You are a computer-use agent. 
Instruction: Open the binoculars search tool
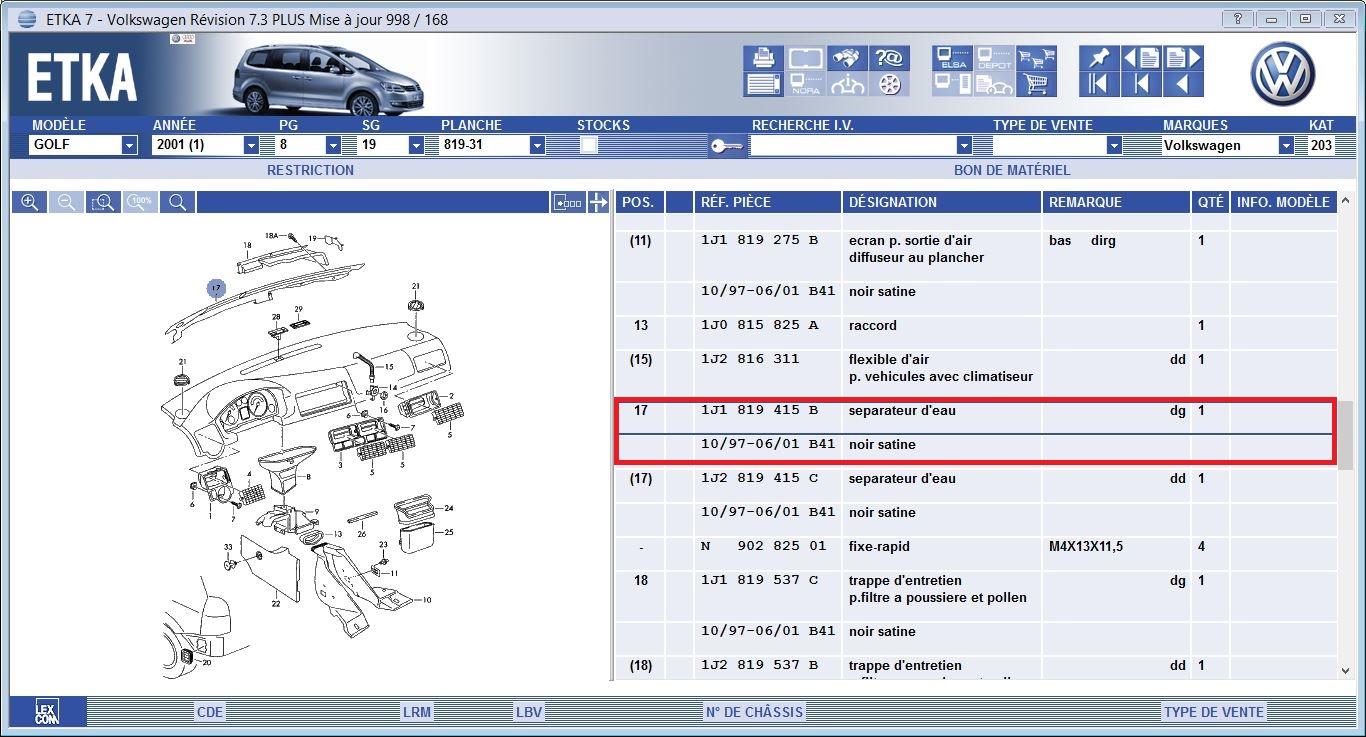pos(847,58)
